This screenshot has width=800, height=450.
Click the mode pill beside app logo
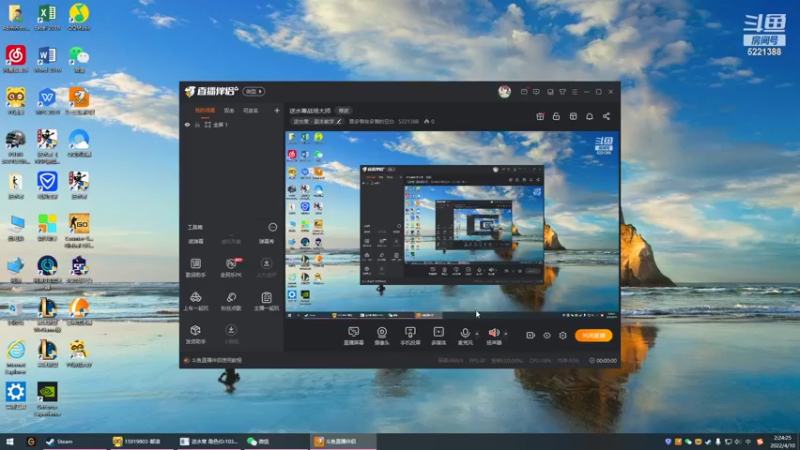[x=253, y=91]
